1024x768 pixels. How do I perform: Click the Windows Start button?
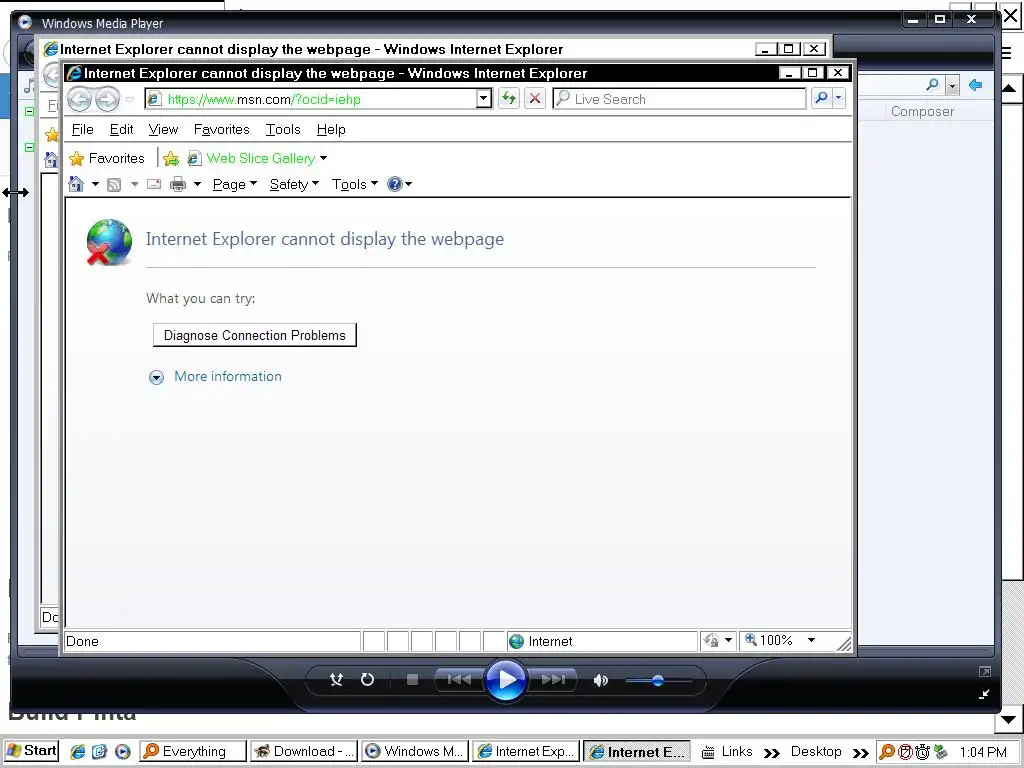[31, 751]
